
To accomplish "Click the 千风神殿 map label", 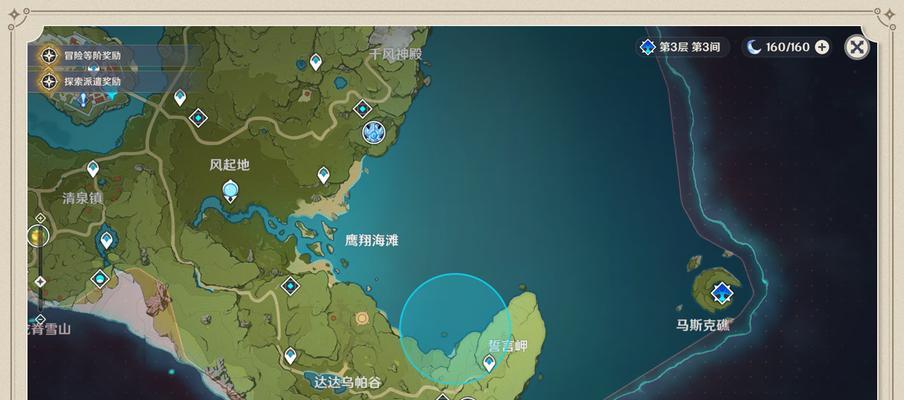I will click(396, 54).
